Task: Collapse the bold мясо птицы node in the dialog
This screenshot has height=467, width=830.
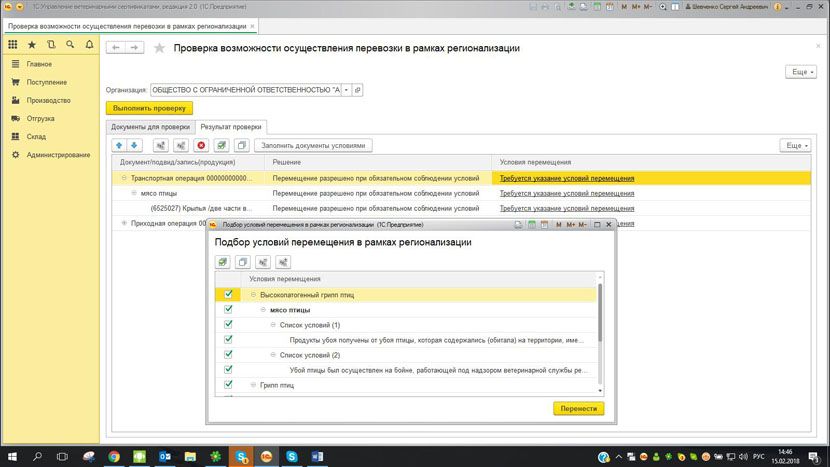Action: (263, 310)
